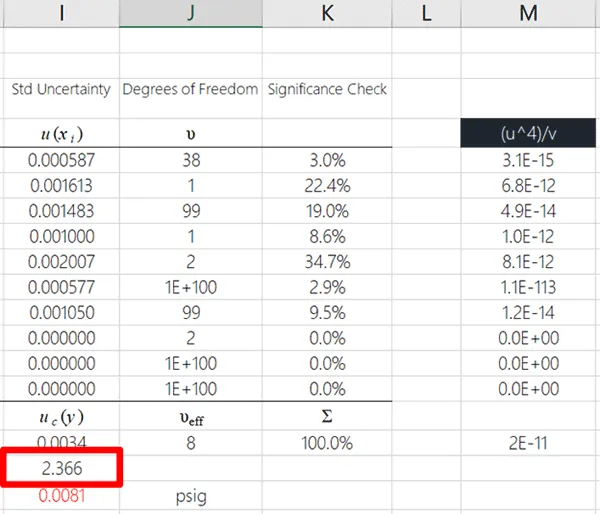Select the 8.6% significance cell
This screenshot has height=514, width=600.
click(327, 236)
